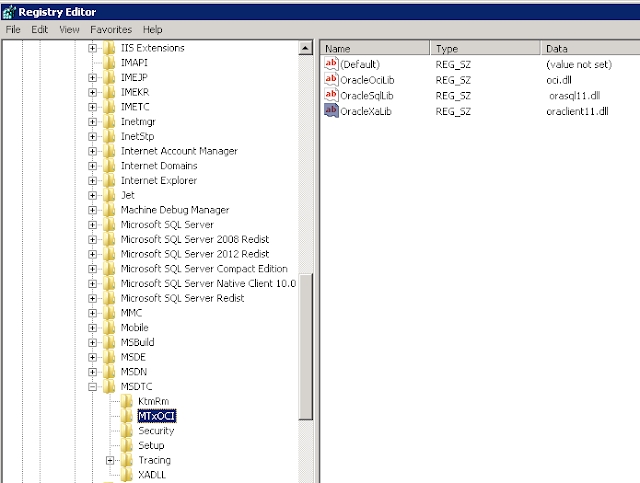Click the Inetmgr folder icon

click(x=109, y=121)
